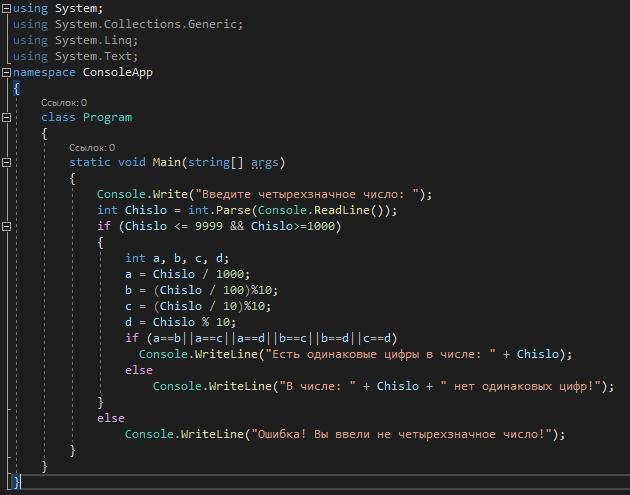This screenshot has width=630, height=495.
Task: Click the namespace name ConsoleApp
Action: (x=118, y=73)
